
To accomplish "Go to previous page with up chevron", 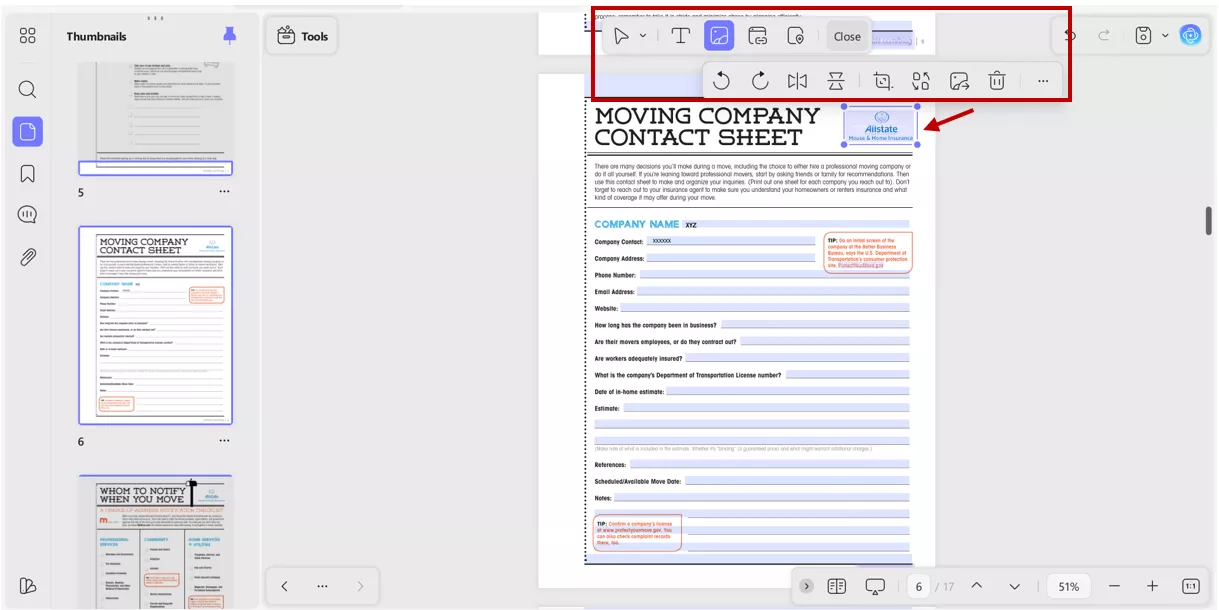I will 977,586.
